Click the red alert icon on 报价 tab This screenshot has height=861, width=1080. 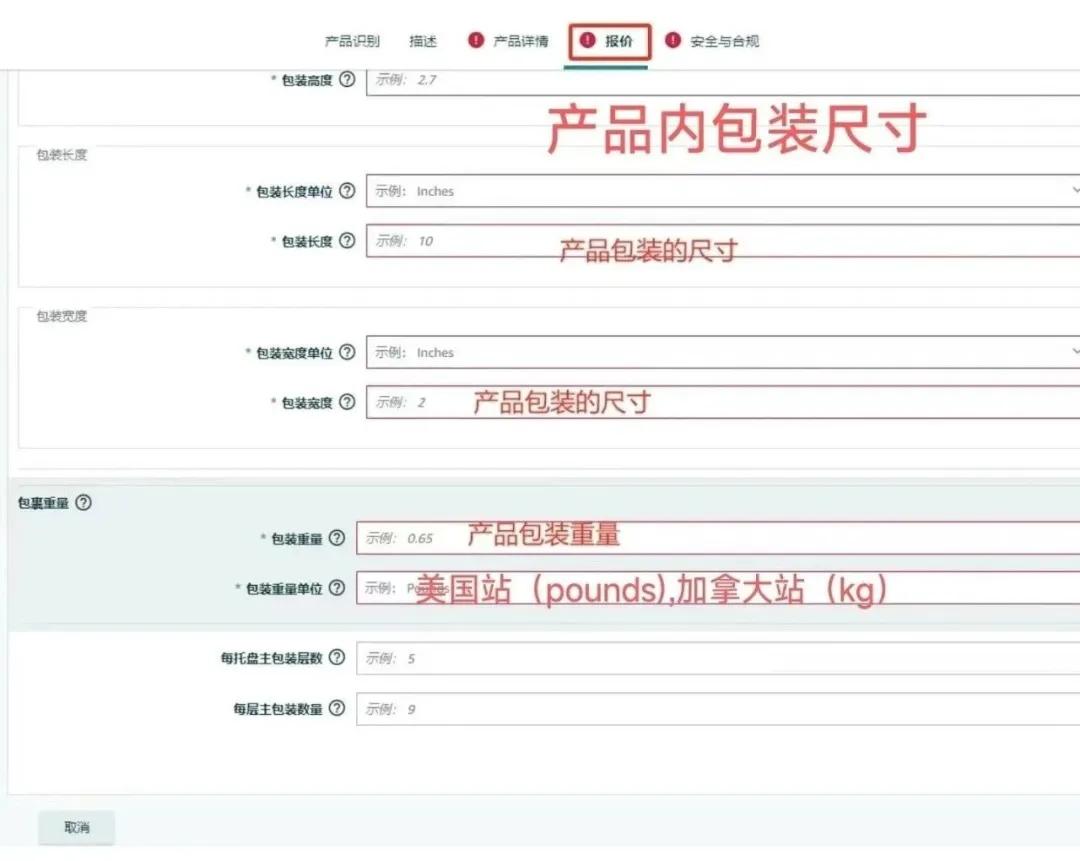(586, 41)
